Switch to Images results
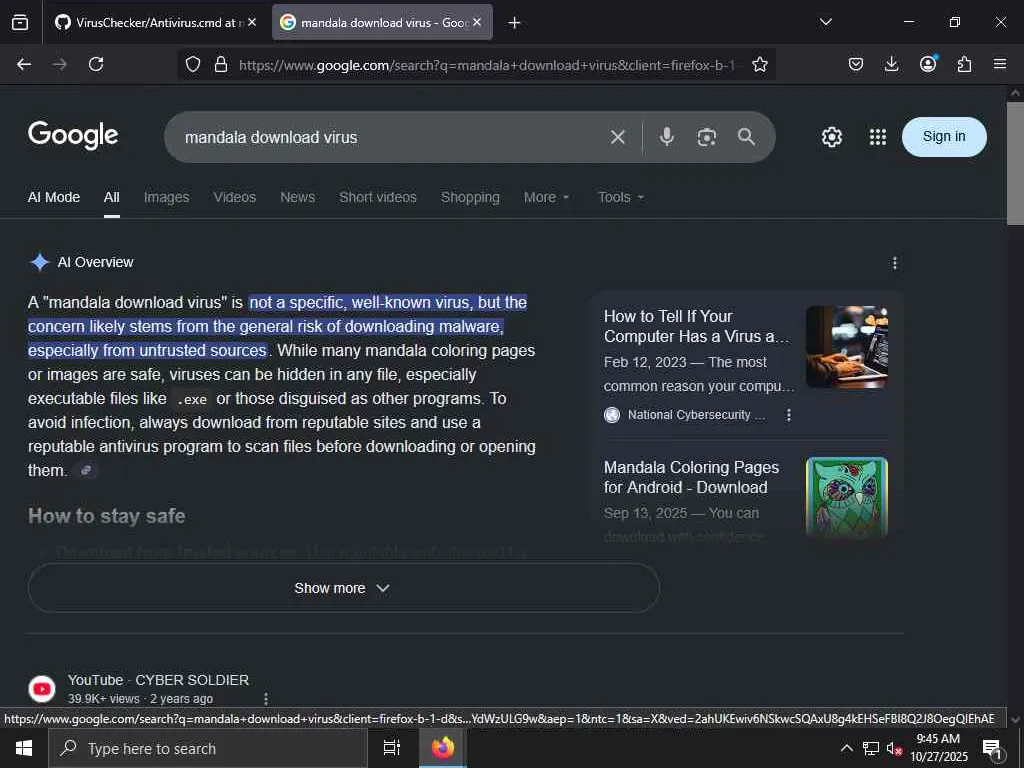 point(167,197)
